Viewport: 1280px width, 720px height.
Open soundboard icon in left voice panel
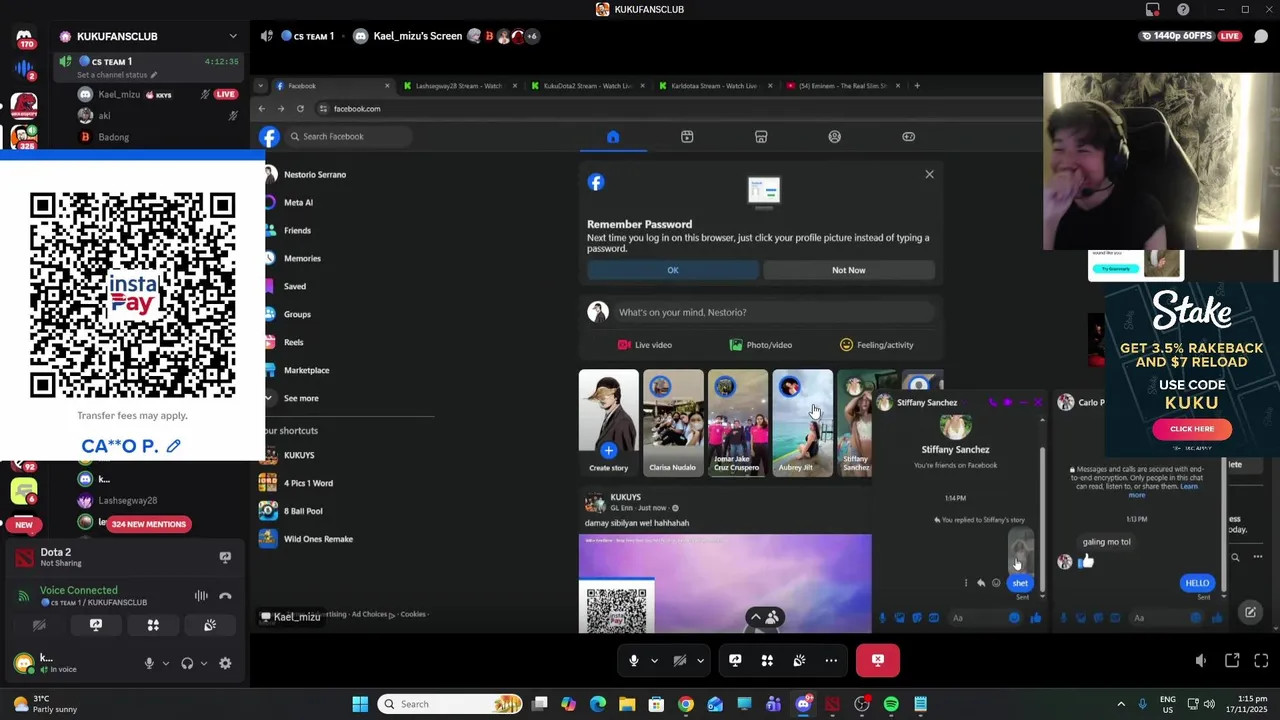coord(210,625)
